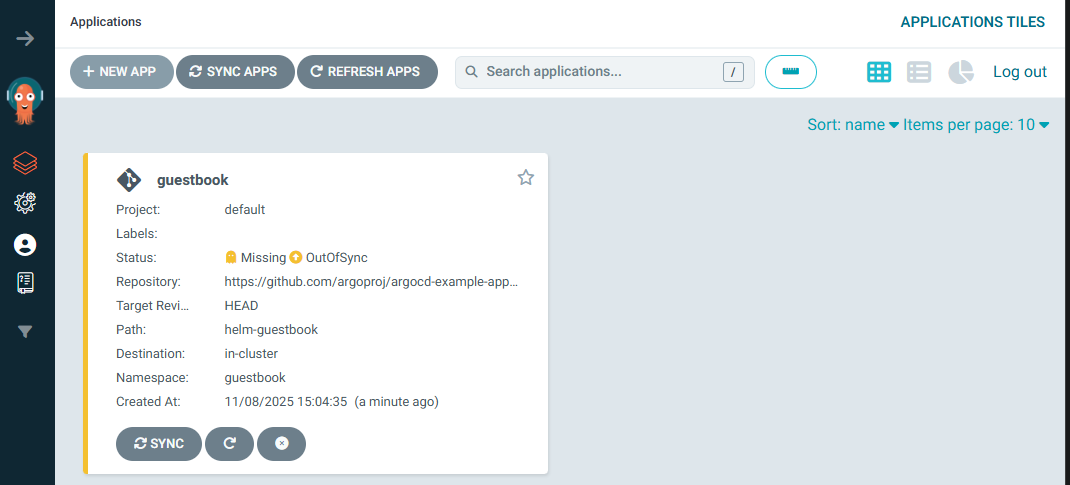The height and width of the screenshot is (485, 1070).
Task: Click the Argo CD octopus logo
Action: point(25,101)
